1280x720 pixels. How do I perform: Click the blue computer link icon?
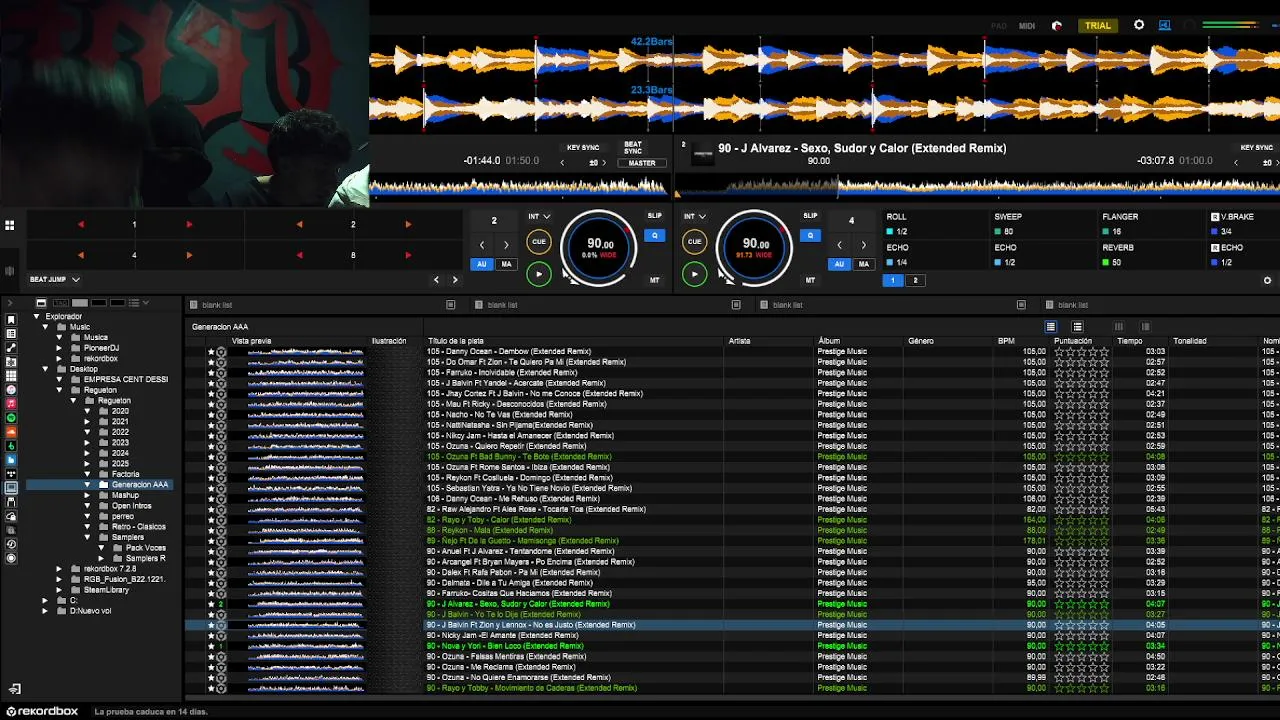point(1165,25)
